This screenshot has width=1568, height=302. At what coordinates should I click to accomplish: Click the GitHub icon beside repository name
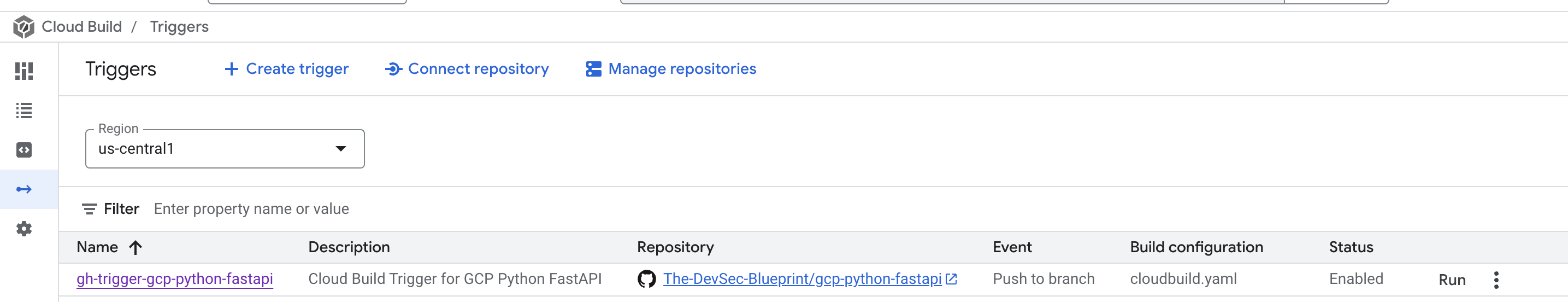646,280
